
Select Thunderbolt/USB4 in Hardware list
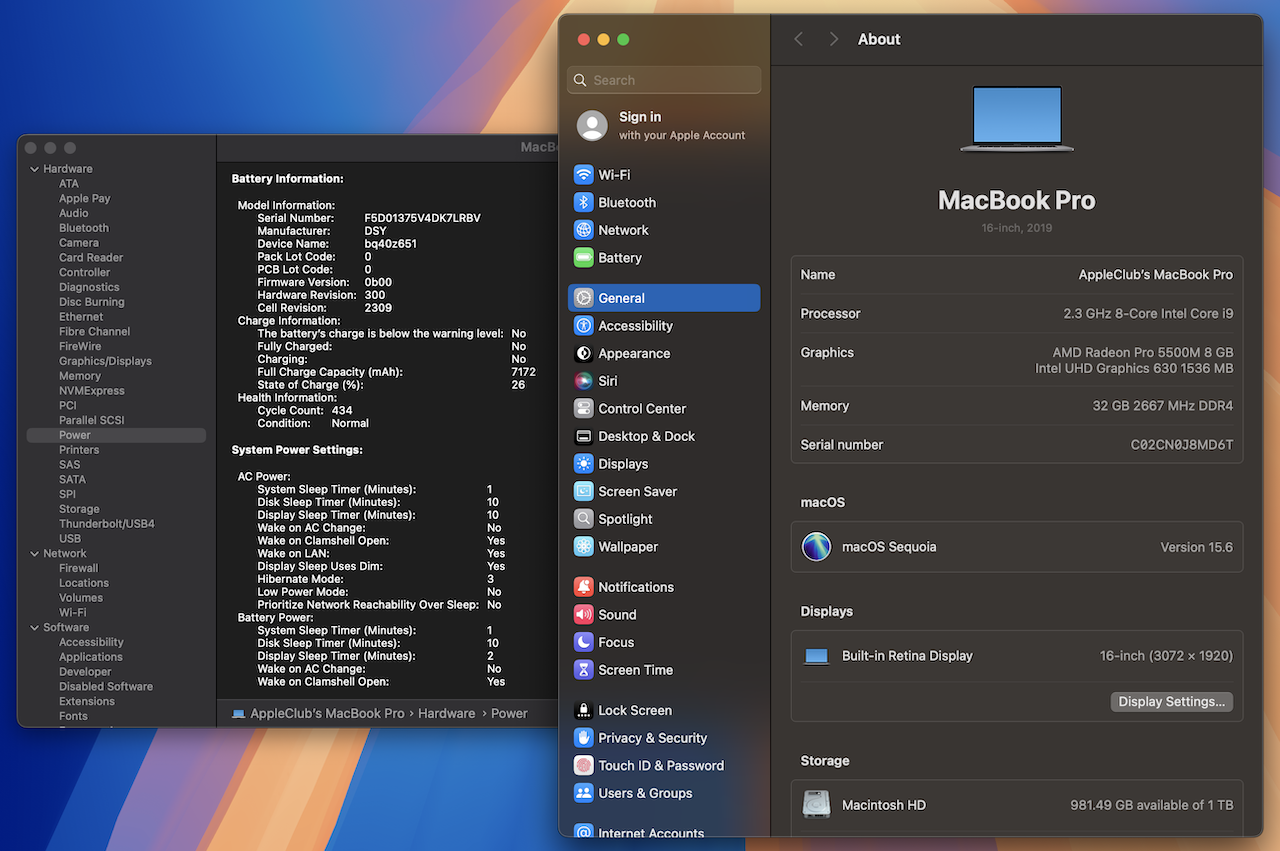point(107,524)
